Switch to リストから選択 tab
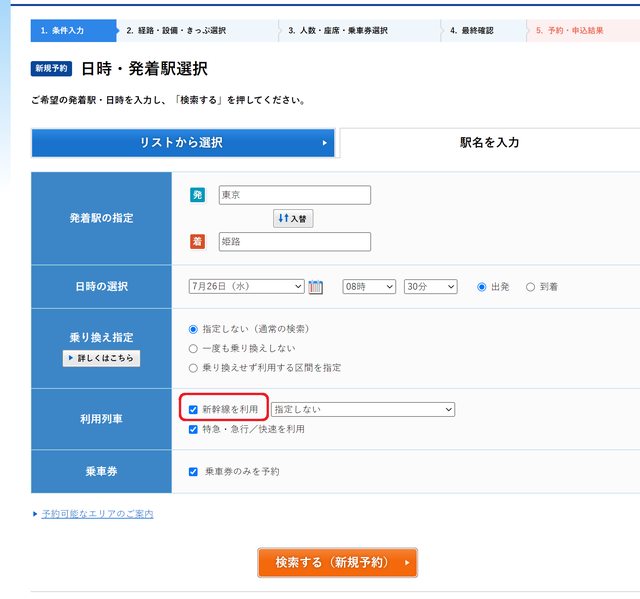640x599 pixels. tap(182, 143)
